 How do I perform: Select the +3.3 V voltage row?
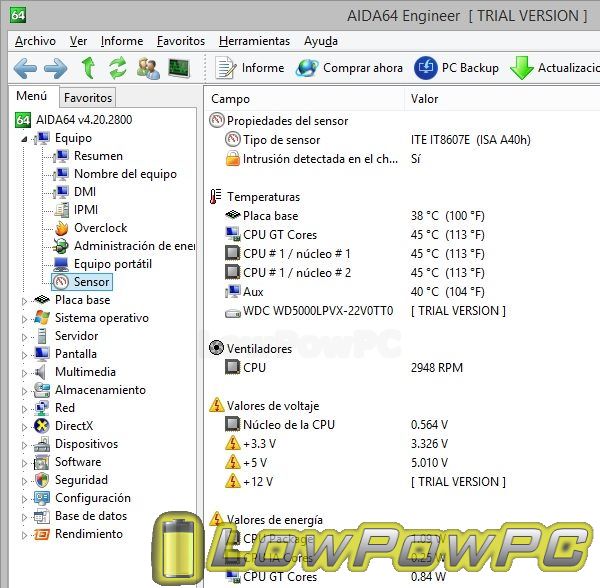(x=403, y=444)
